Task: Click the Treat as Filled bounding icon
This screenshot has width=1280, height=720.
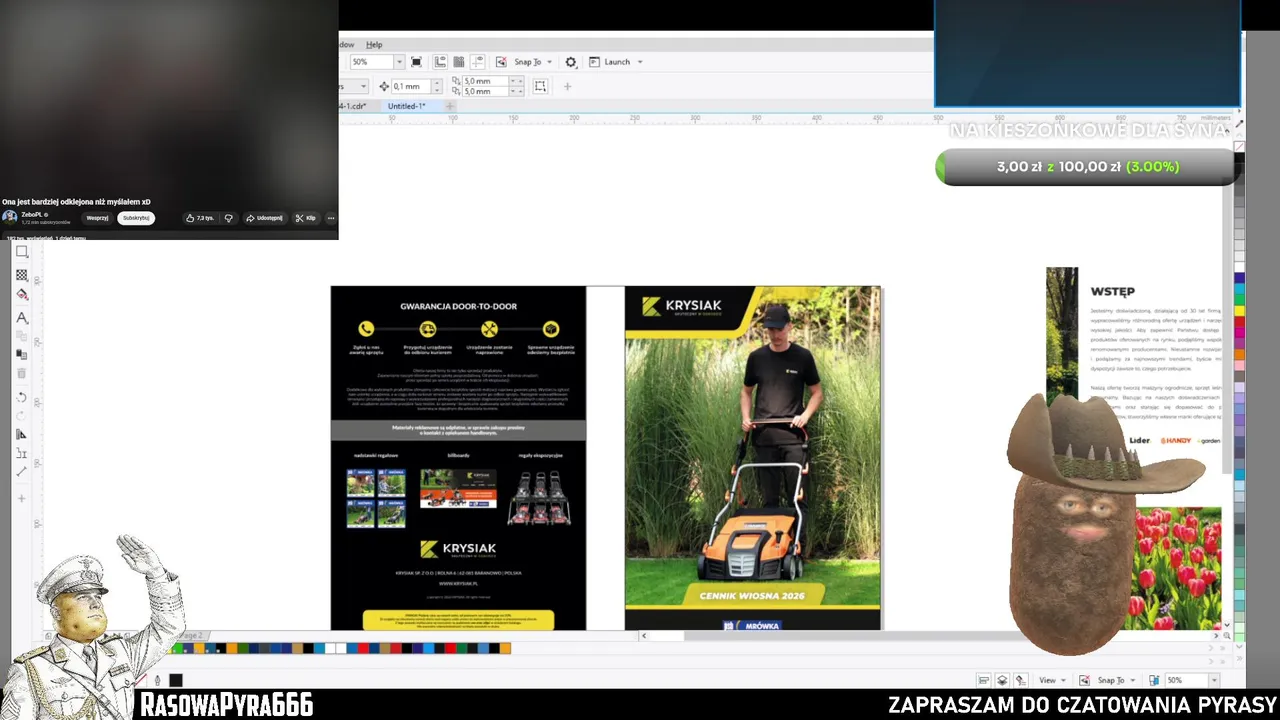Action: [540, 86]
